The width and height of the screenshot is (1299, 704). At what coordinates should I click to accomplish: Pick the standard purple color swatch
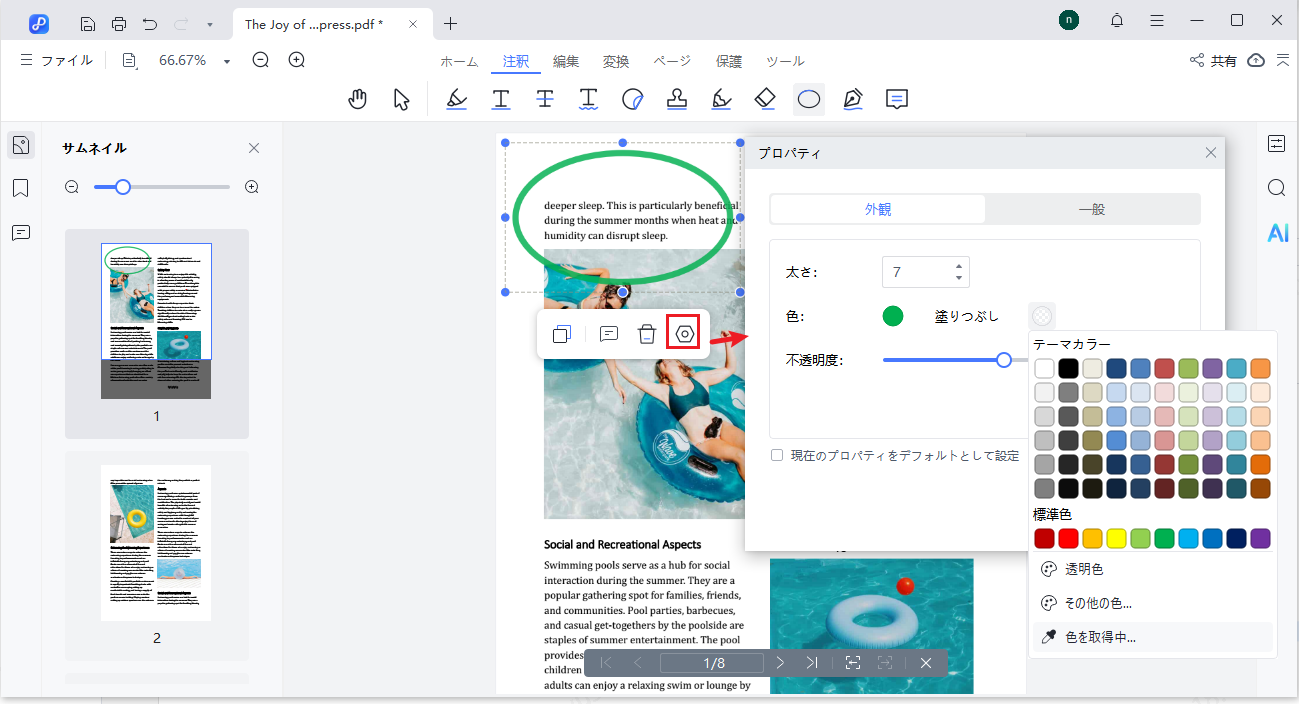coord(1260,539)
